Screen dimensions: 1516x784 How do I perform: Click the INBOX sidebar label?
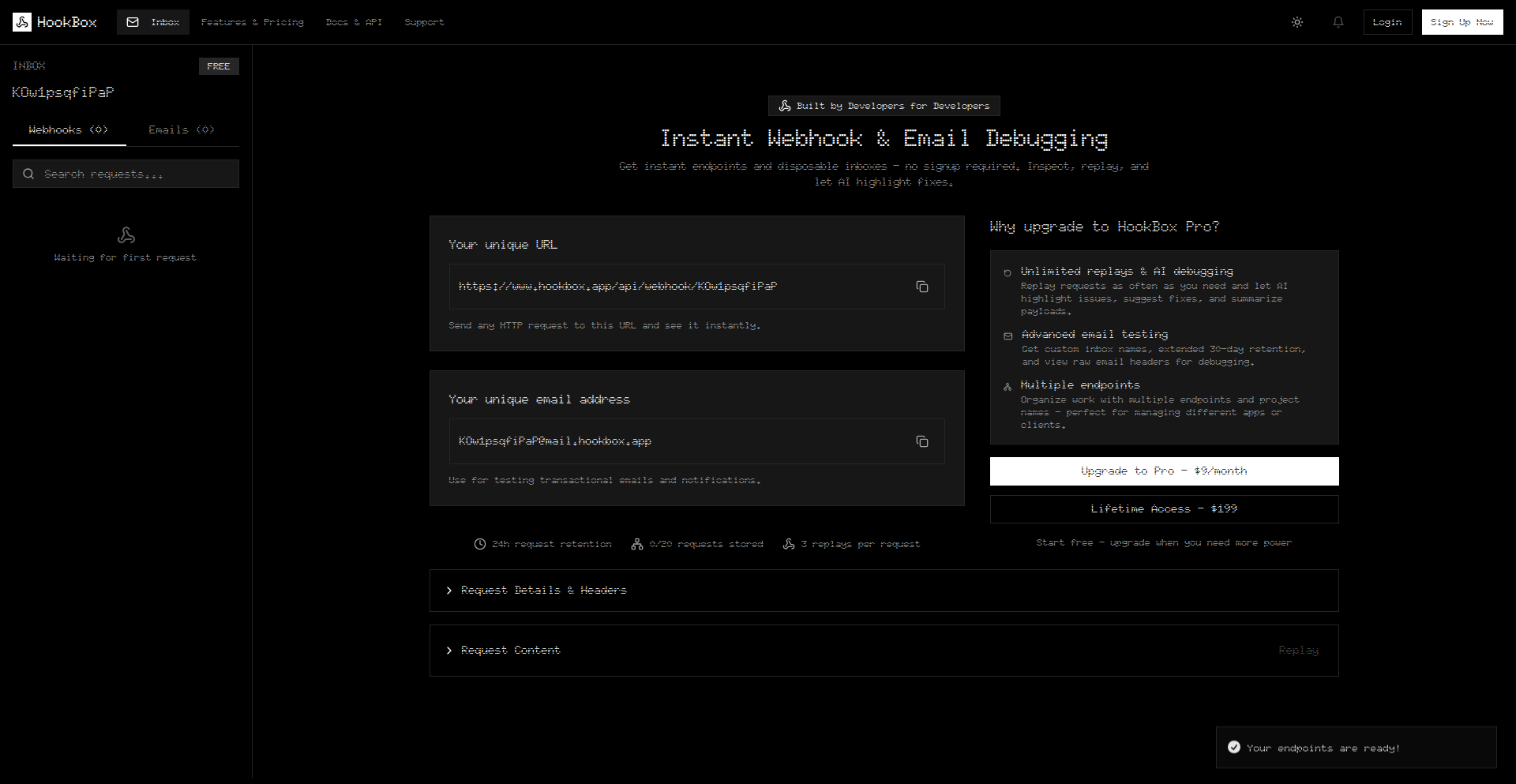[29, 66]
